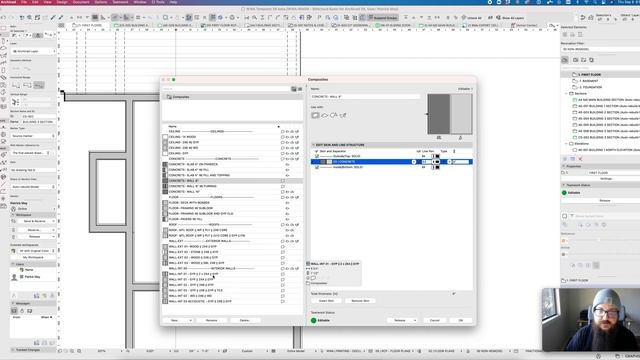The width and height of the screenshot is (640, 360).
Task: Click Cancel in Composites dialog
Action: 435,320
